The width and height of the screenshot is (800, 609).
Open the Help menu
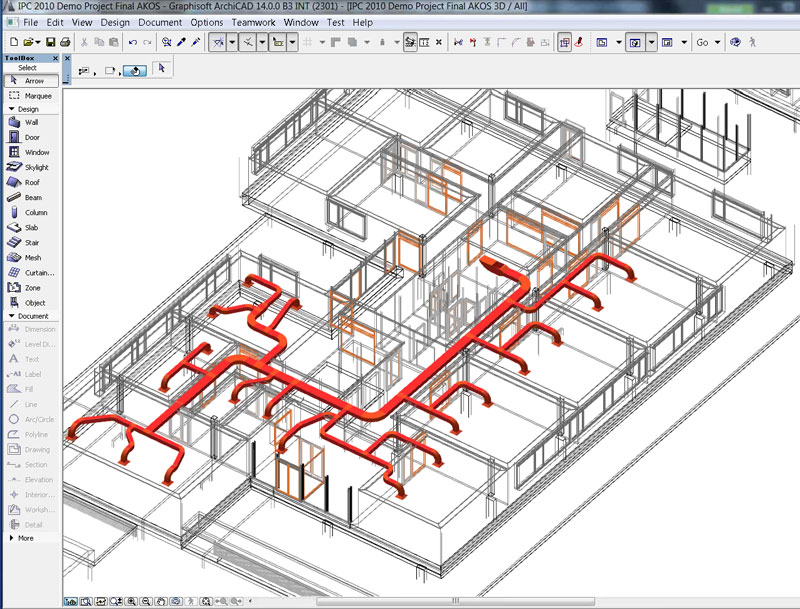click(363, 22)
